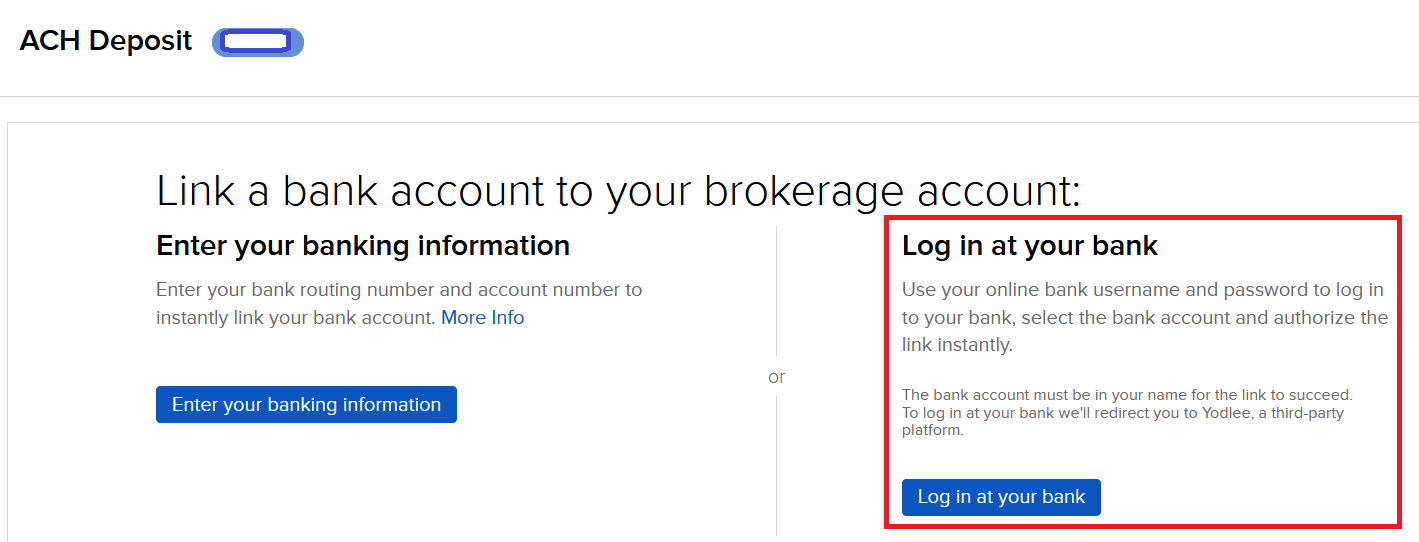Select the Enter your banking information heading
This screenshot has height=542, width=1419.
(363, 245)
